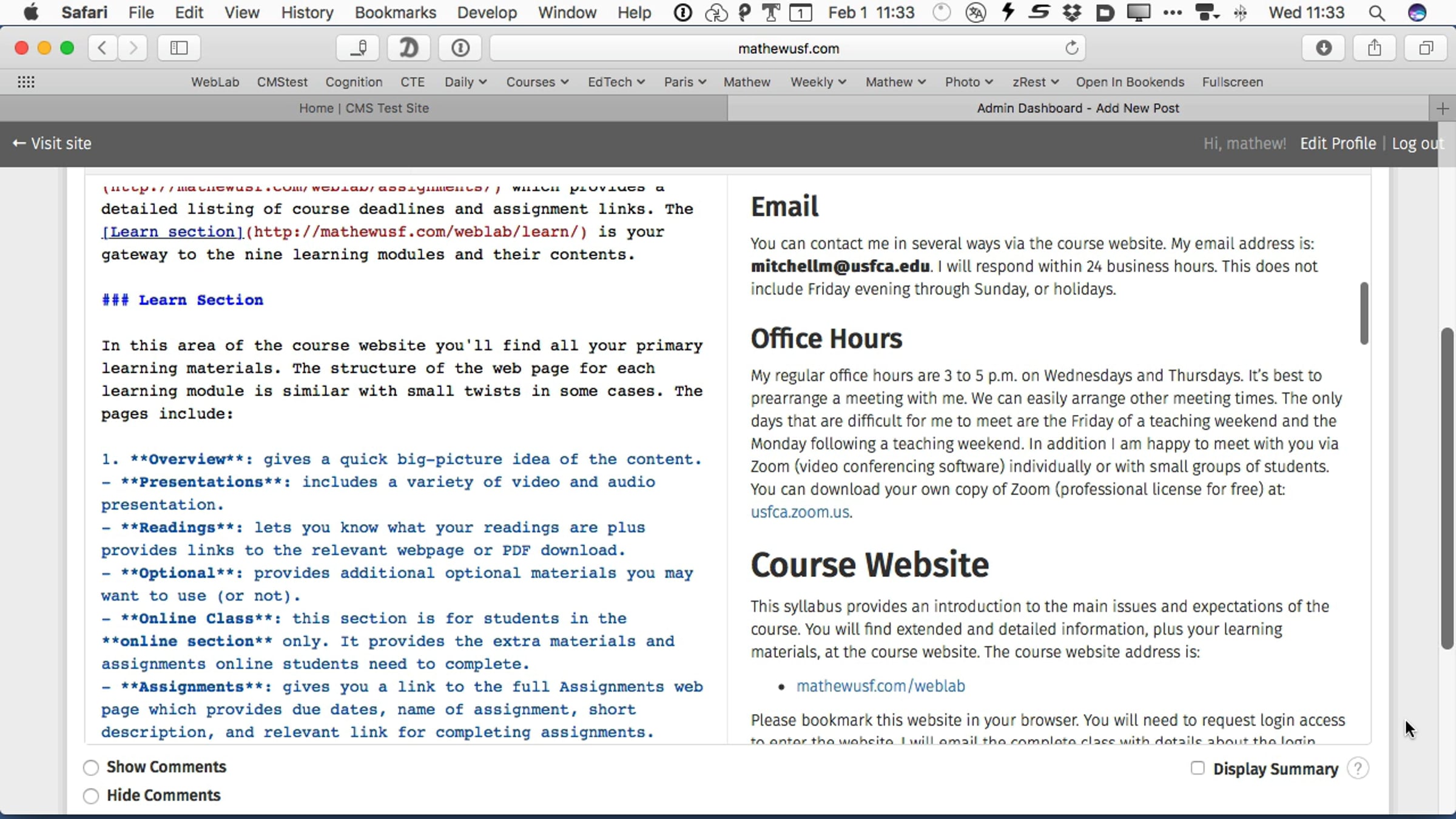Image resolution: width=1456 pixels, height=819 pixels.
Task: Click the back navigation arrow
Action: [x=103, y=48]
